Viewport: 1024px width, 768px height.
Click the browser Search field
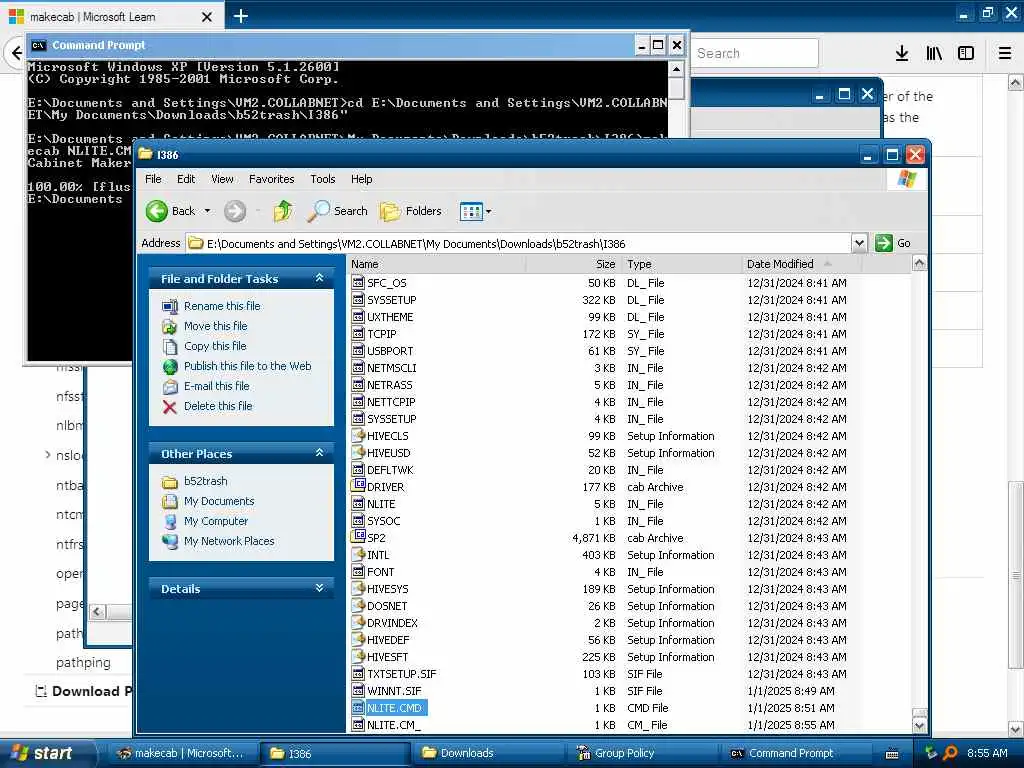tap(755, 53)
